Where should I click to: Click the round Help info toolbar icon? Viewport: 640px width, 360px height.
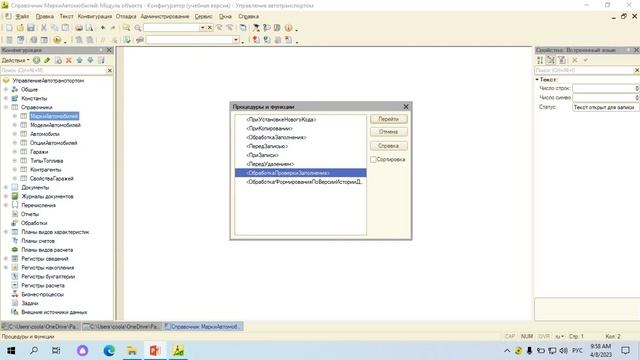click(288, 28)
